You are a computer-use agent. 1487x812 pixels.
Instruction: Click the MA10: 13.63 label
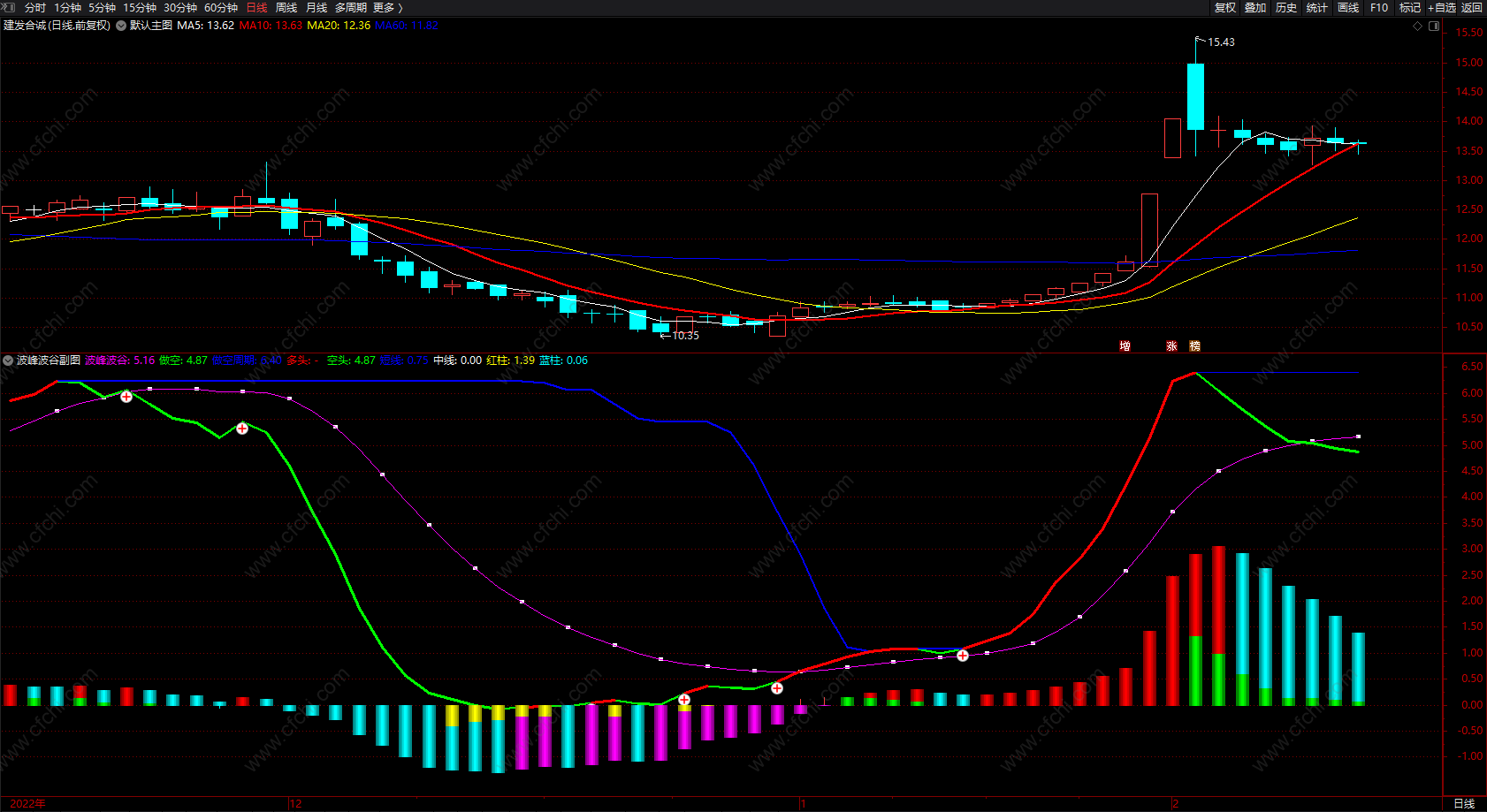coord(271,26)
